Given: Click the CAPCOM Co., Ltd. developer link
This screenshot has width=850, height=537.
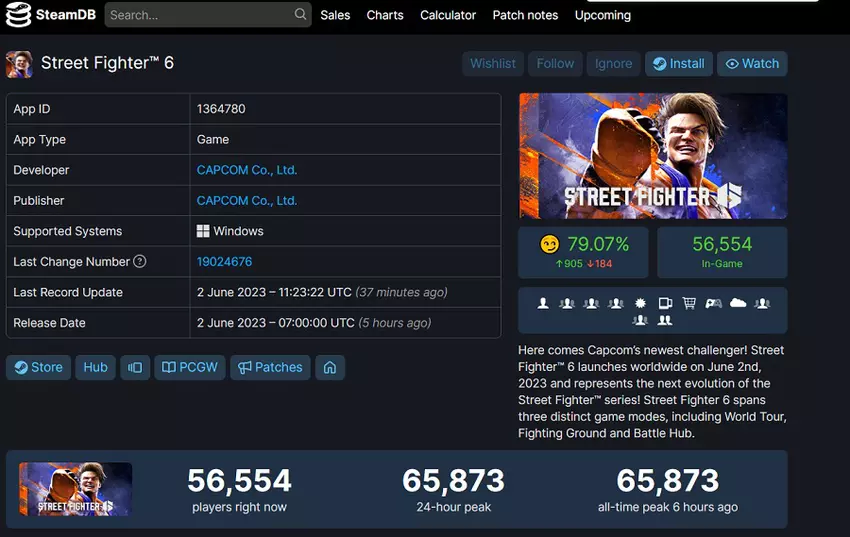Looking at the screenshot, I should coord(247,170).
